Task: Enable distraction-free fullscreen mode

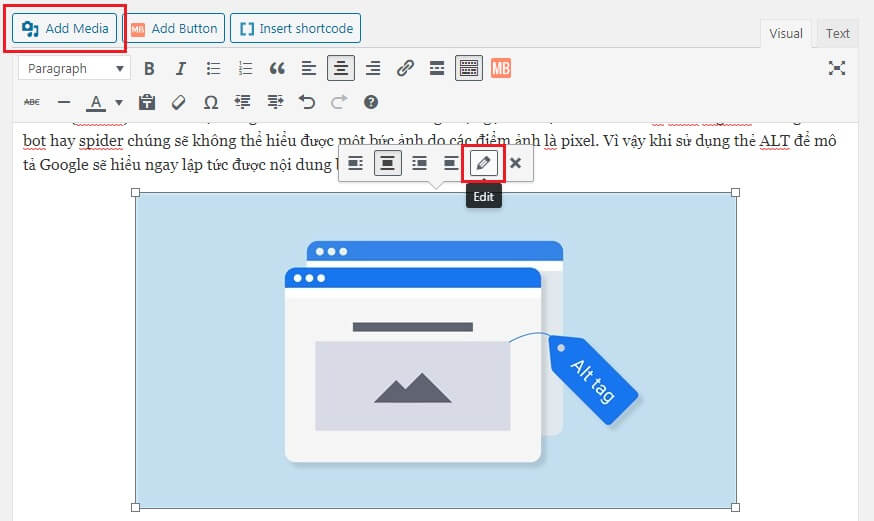Action: [837, 69]
